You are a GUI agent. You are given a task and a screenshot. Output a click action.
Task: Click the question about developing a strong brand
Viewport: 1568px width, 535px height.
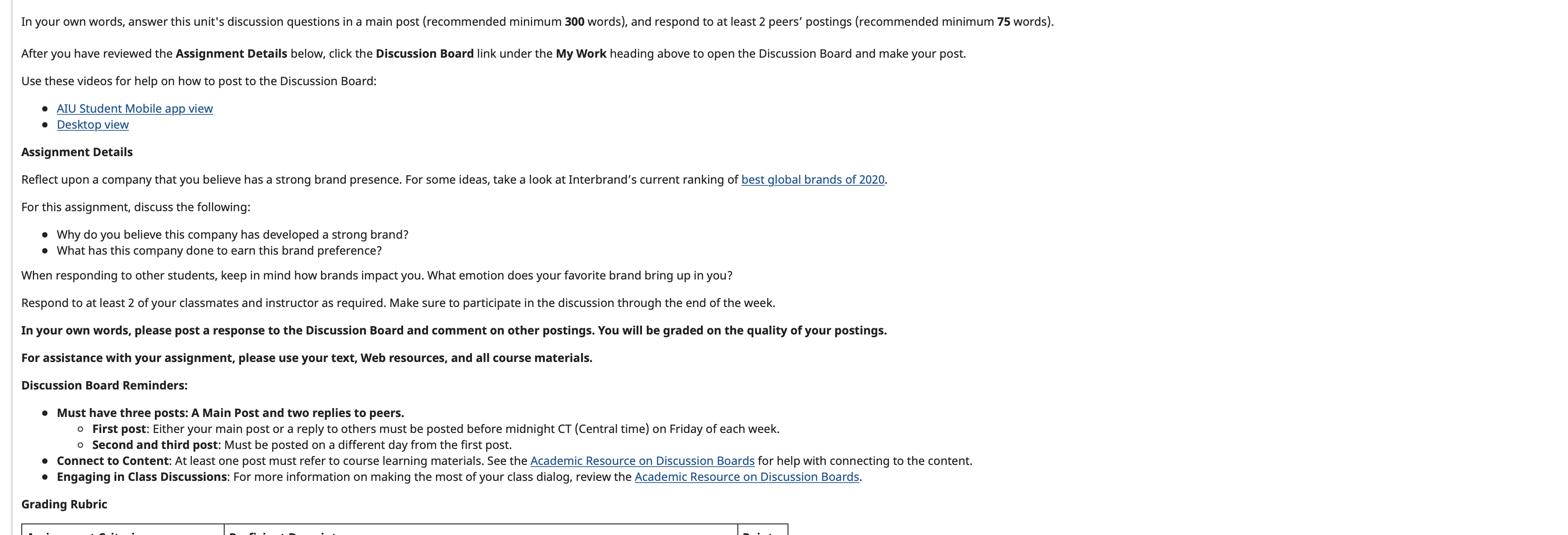(x=233, y=235)
